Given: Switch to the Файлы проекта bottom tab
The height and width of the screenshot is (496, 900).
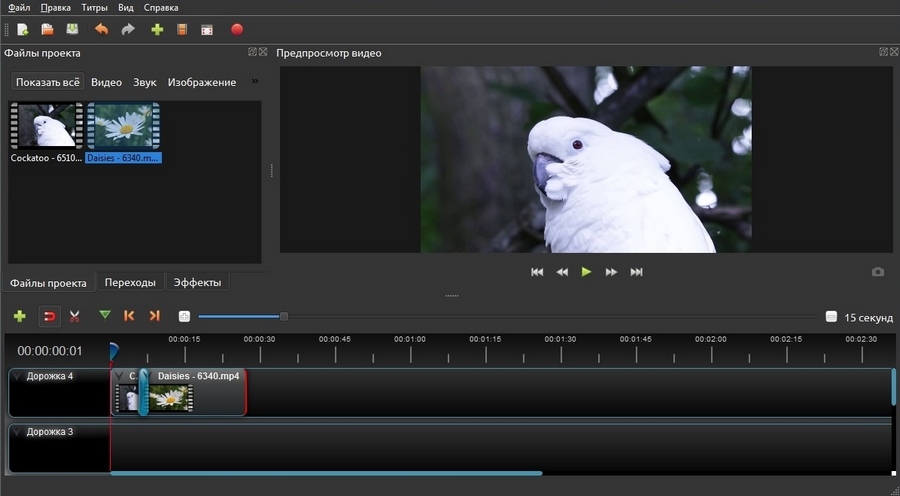Looking at the screenshot, I should (48, 283).
